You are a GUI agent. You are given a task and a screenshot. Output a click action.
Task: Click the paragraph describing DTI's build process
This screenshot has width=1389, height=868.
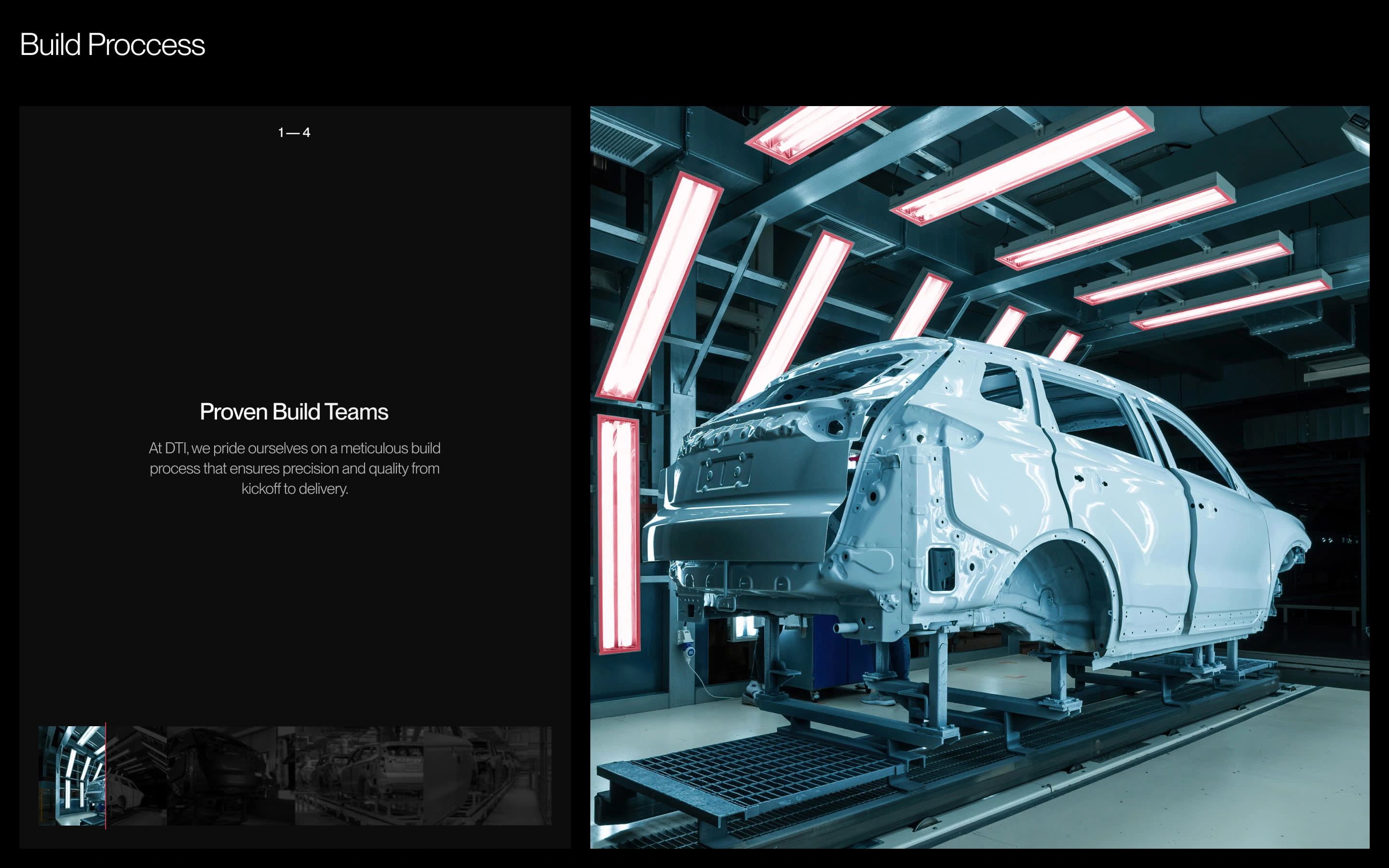coord(294,468)
